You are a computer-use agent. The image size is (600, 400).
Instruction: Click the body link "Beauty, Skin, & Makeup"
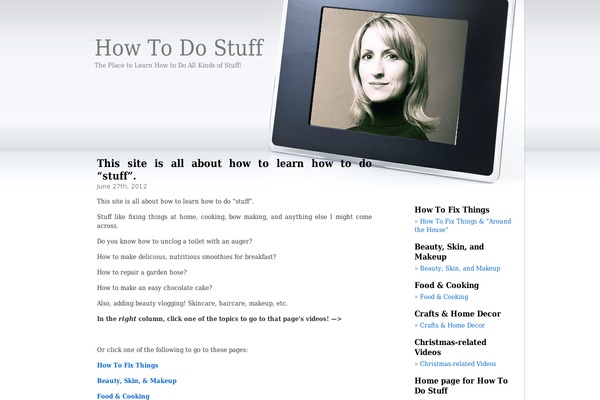[x=137, y=381]
